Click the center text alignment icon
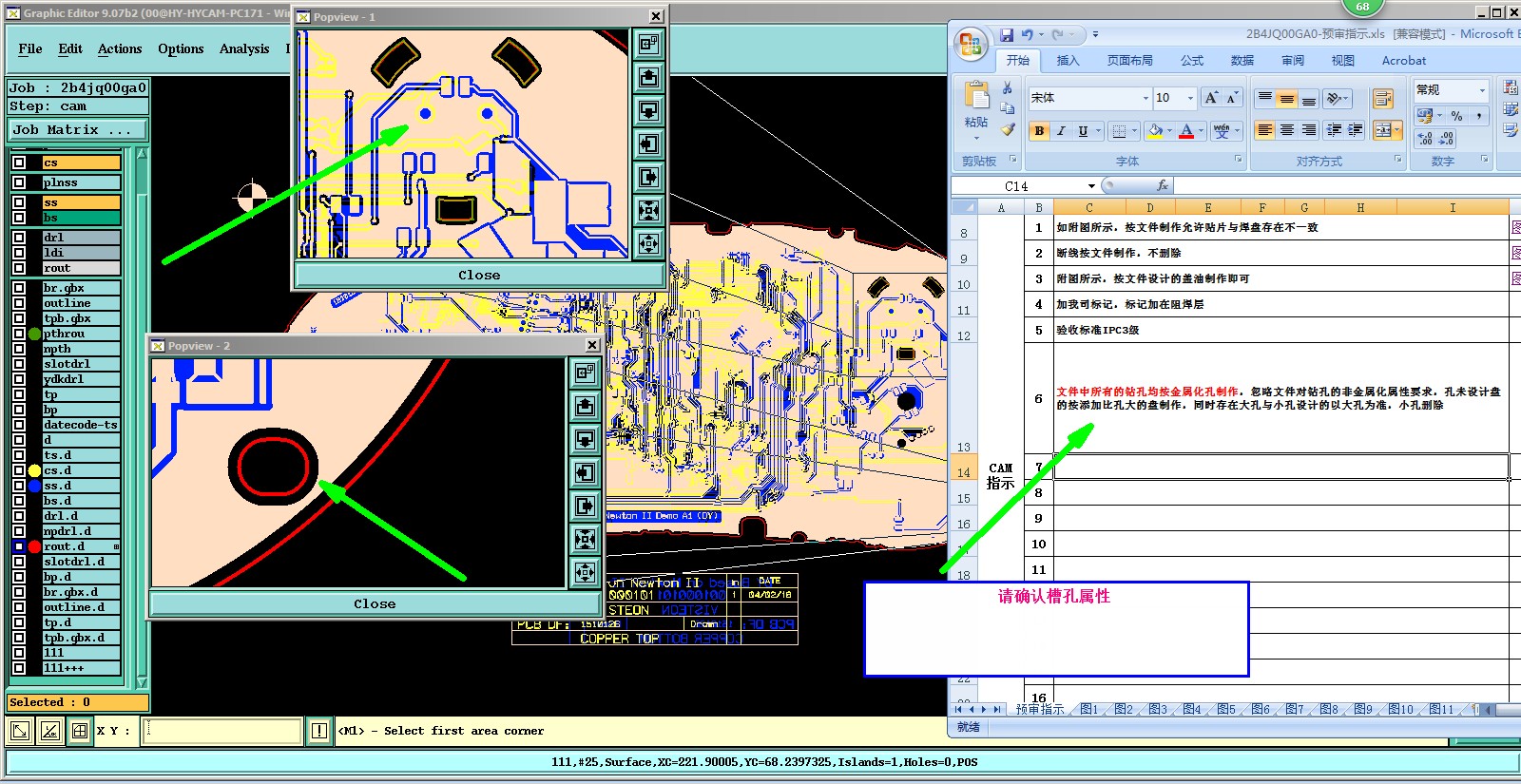1521x784 pixels. click(x=1286, y=130)
